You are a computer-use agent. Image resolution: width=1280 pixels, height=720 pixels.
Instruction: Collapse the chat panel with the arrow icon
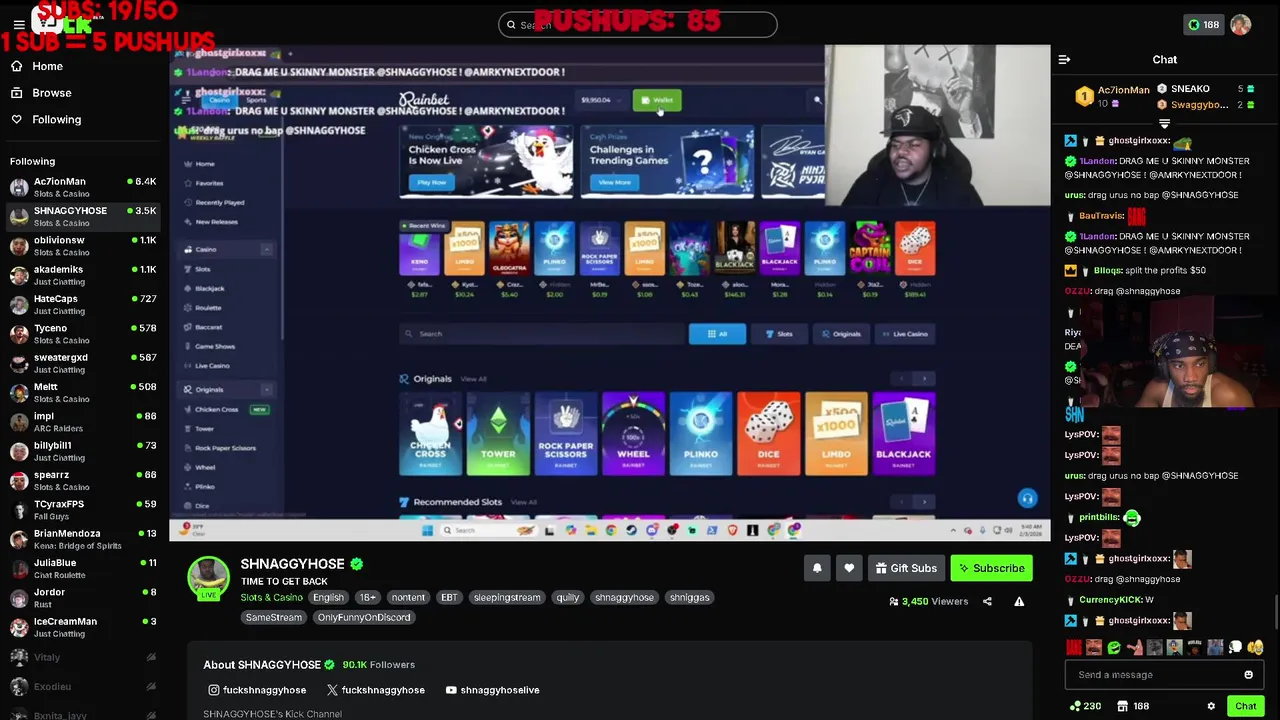(1064, 60)
